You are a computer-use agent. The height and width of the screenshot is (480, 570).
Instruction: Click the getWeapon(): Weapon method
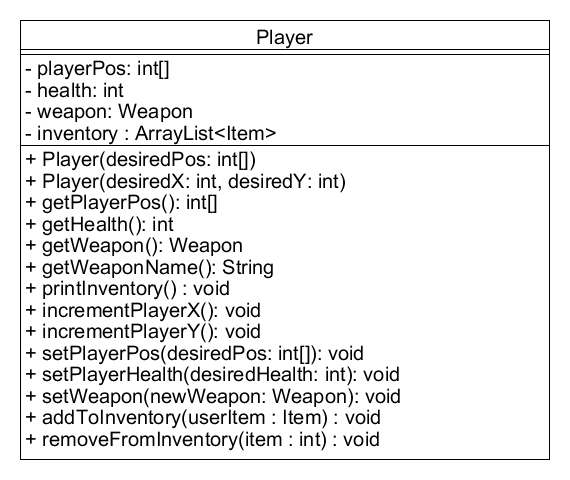[134, 246]
